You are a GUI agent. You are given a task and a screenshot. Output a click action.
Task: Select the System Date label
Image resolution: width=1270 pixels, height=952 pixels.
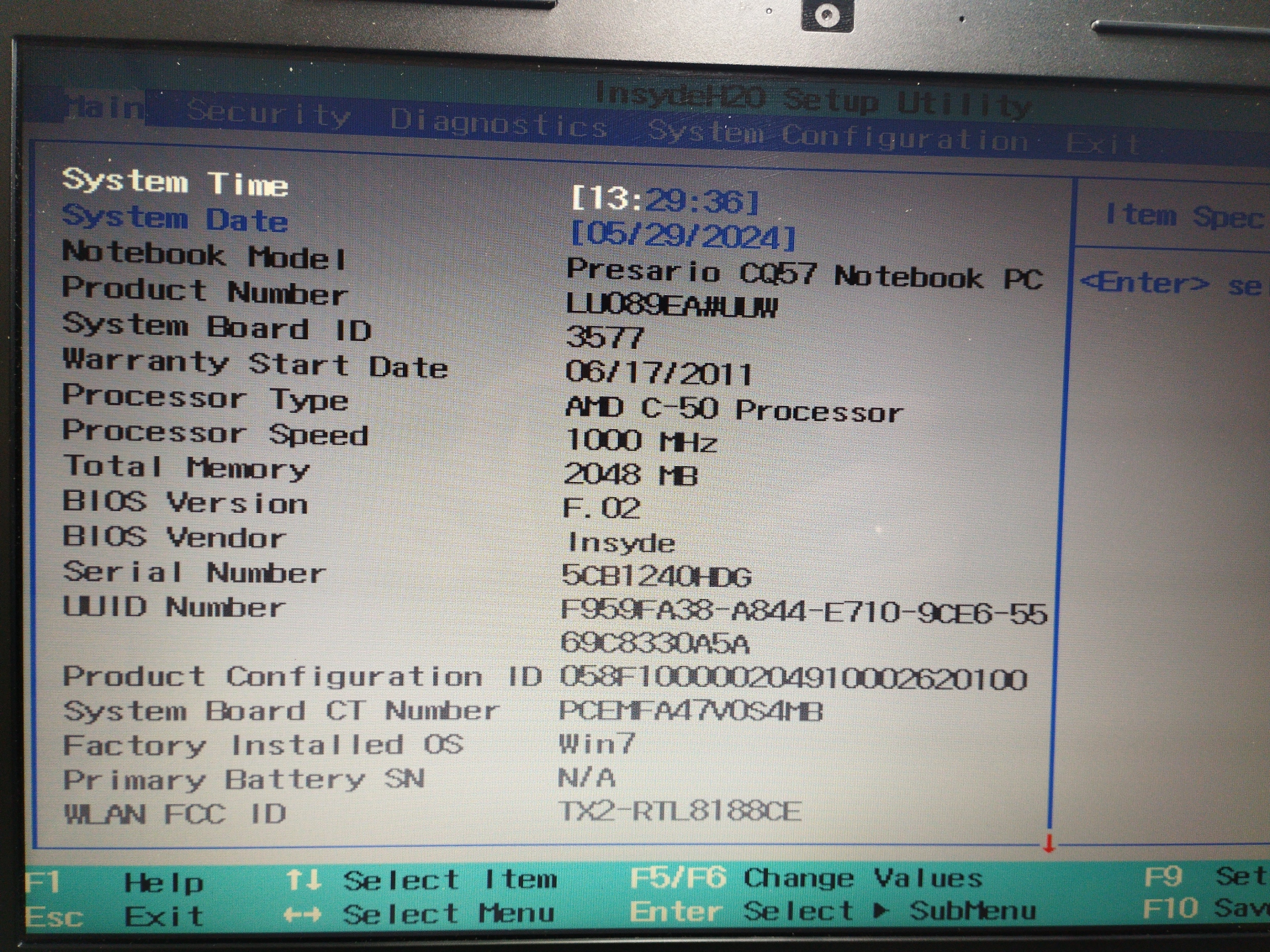pyautogui.click(x=175, y=218)
